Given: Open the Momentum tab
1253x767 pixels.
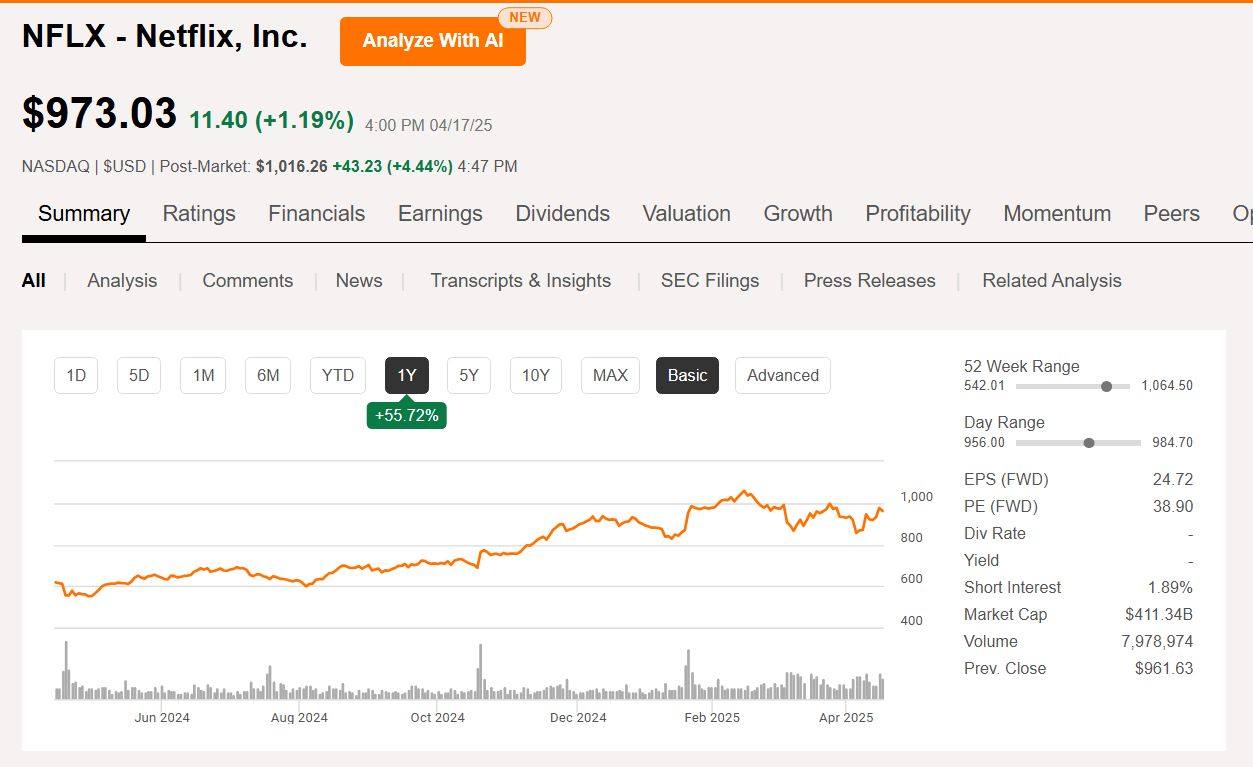Looking at the screenshot, I should coord(1057,213).
